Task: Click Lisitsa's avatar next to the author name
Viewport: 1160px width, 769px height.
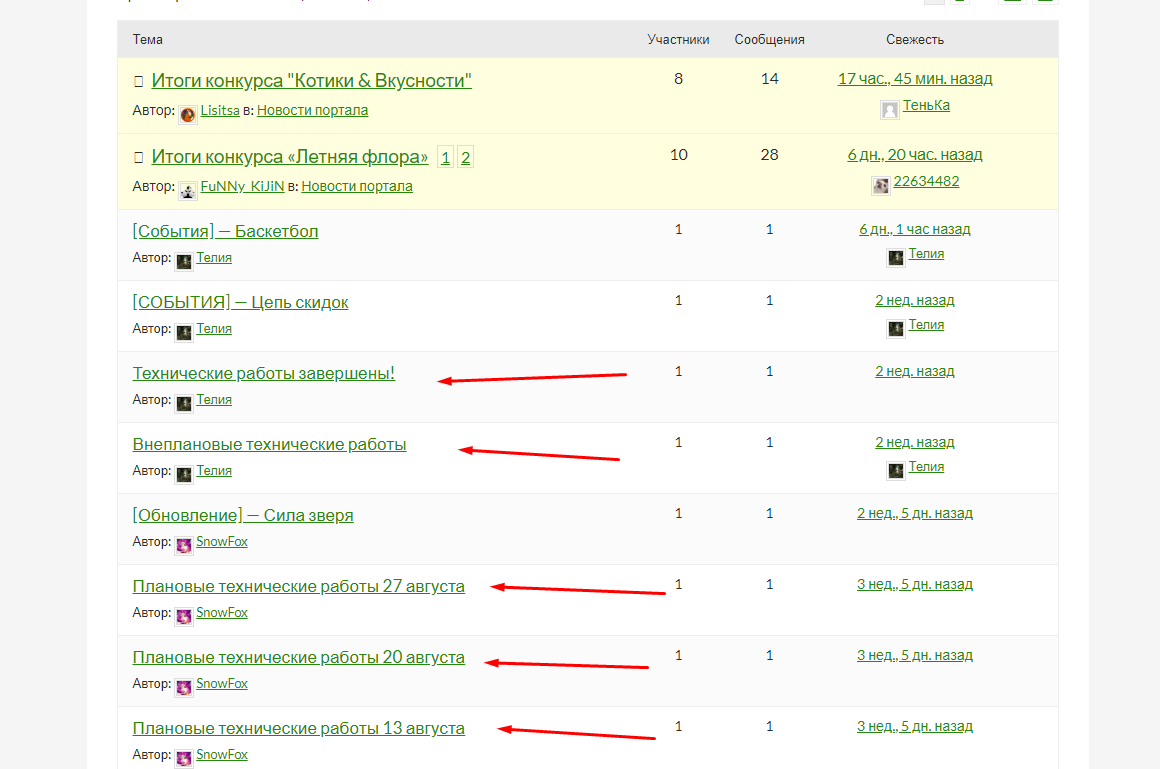Action: pyautogui.click(x=188, y=113)
